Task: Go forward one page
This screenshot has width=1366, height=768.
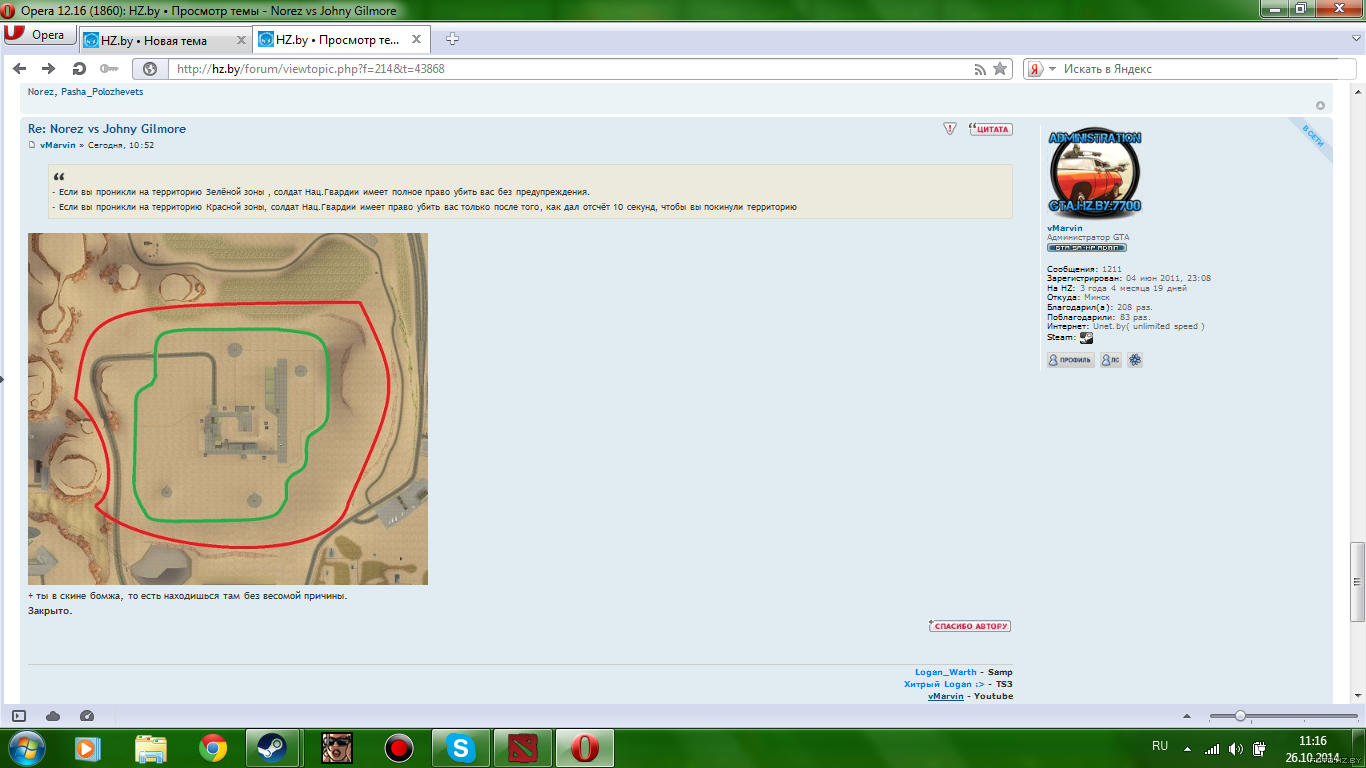Action: point(48,69)
